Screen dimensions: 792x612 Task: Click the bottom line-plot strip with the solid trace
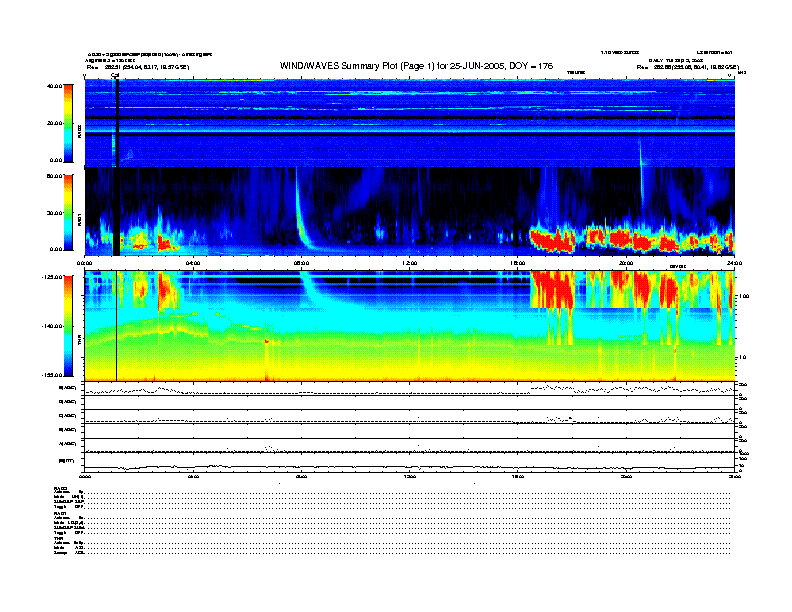point(409,462)
